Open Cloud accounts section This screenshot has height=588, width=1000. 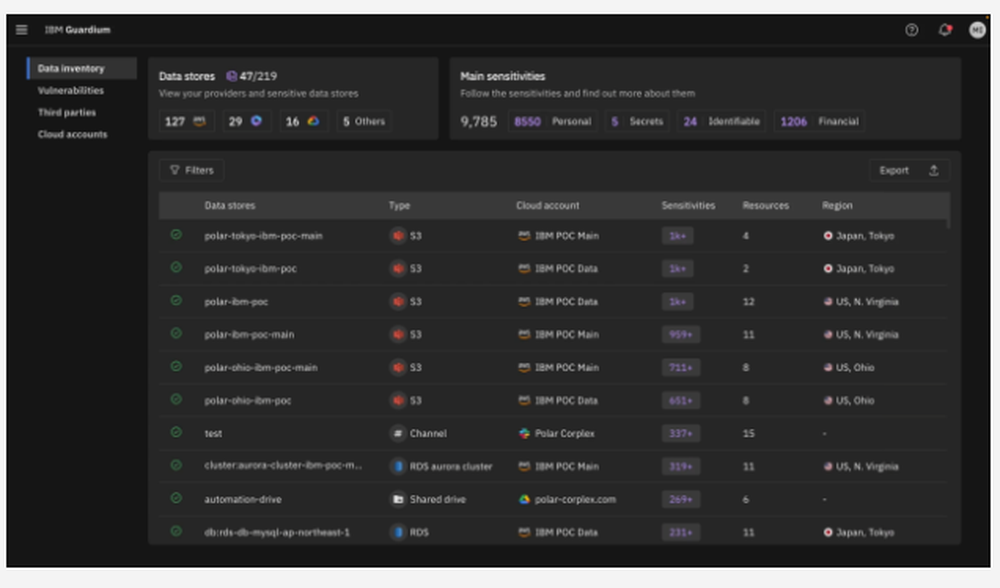click(73, 135)
